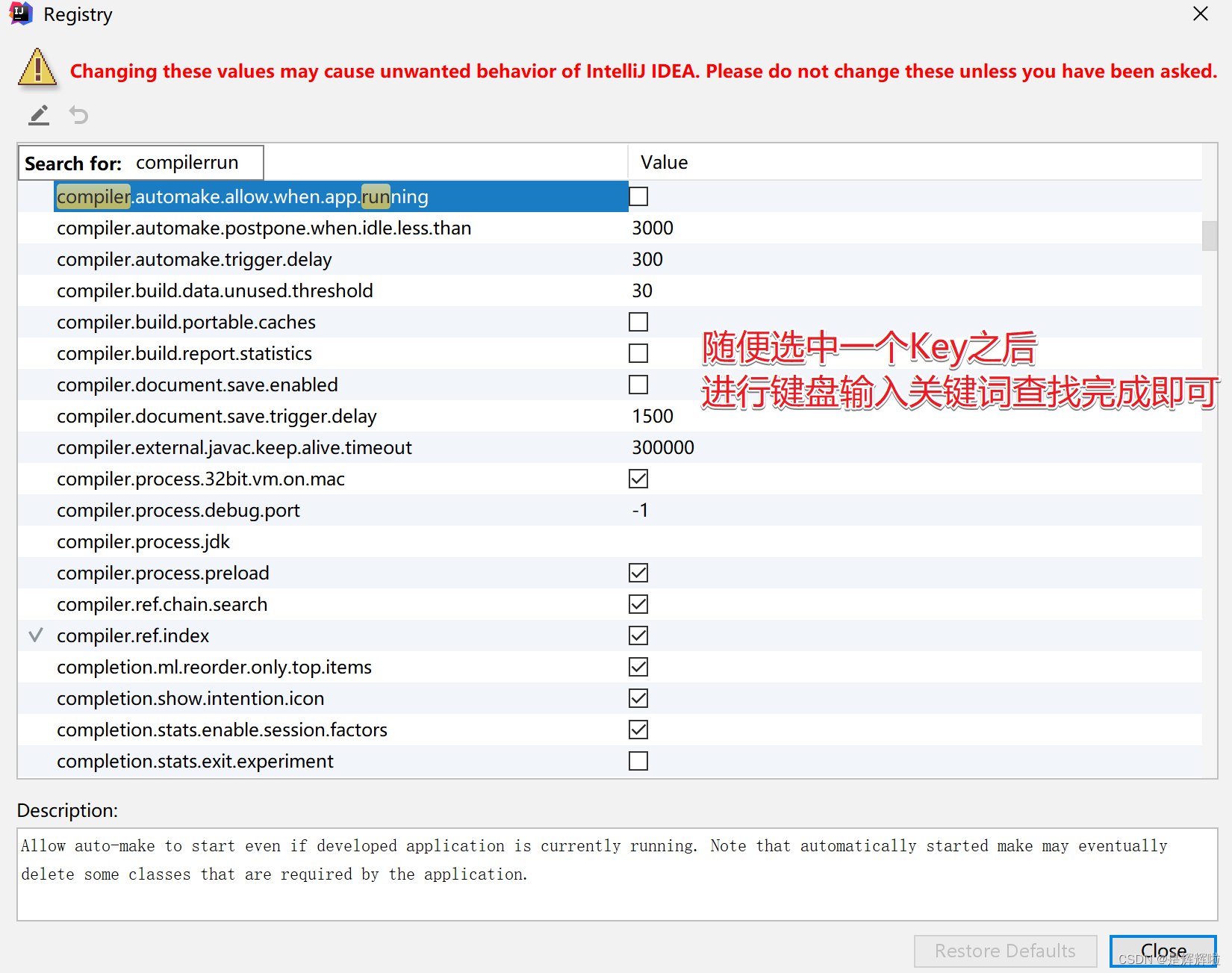Click the warning triangle icon
This screenshot has height=973, width=1232.
tap(37, 69)
